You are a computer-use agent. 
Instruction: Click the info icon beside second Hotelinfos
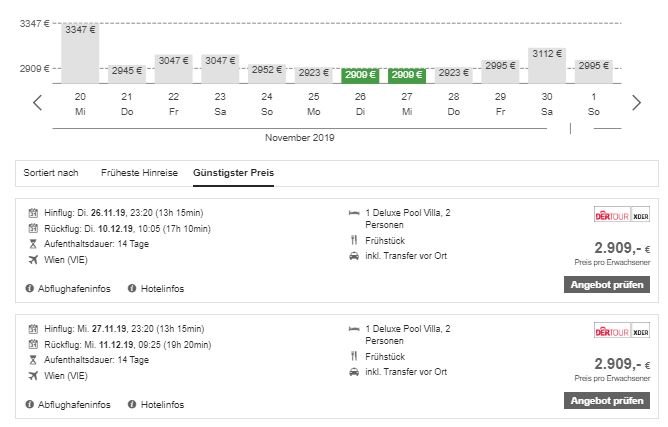(x=132, y=405)
